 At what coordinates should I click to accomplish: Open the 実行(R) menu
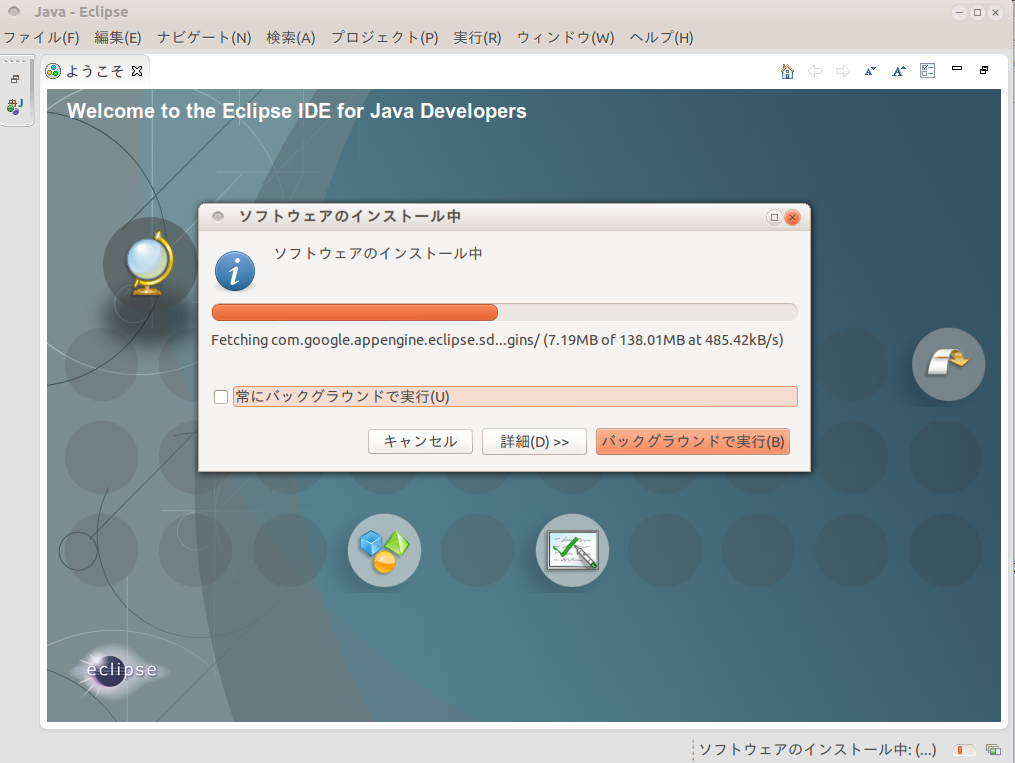pyautogui.click(x=477, y=38)
